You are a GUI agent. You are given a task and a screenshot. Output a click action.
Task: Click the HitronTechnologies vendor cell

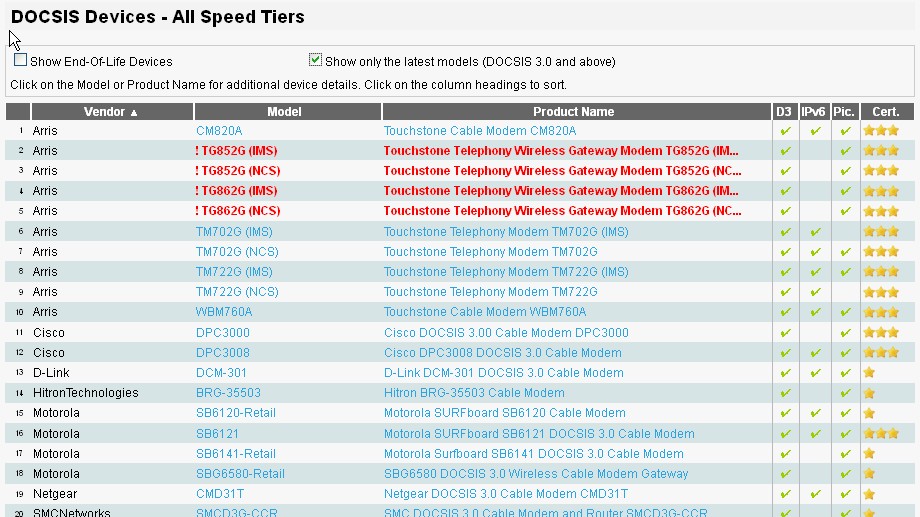86,393
